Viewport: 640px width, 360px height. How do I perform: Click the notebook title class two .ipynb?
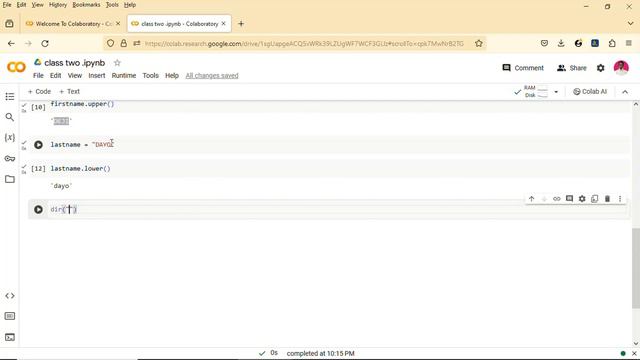(75, 63)
